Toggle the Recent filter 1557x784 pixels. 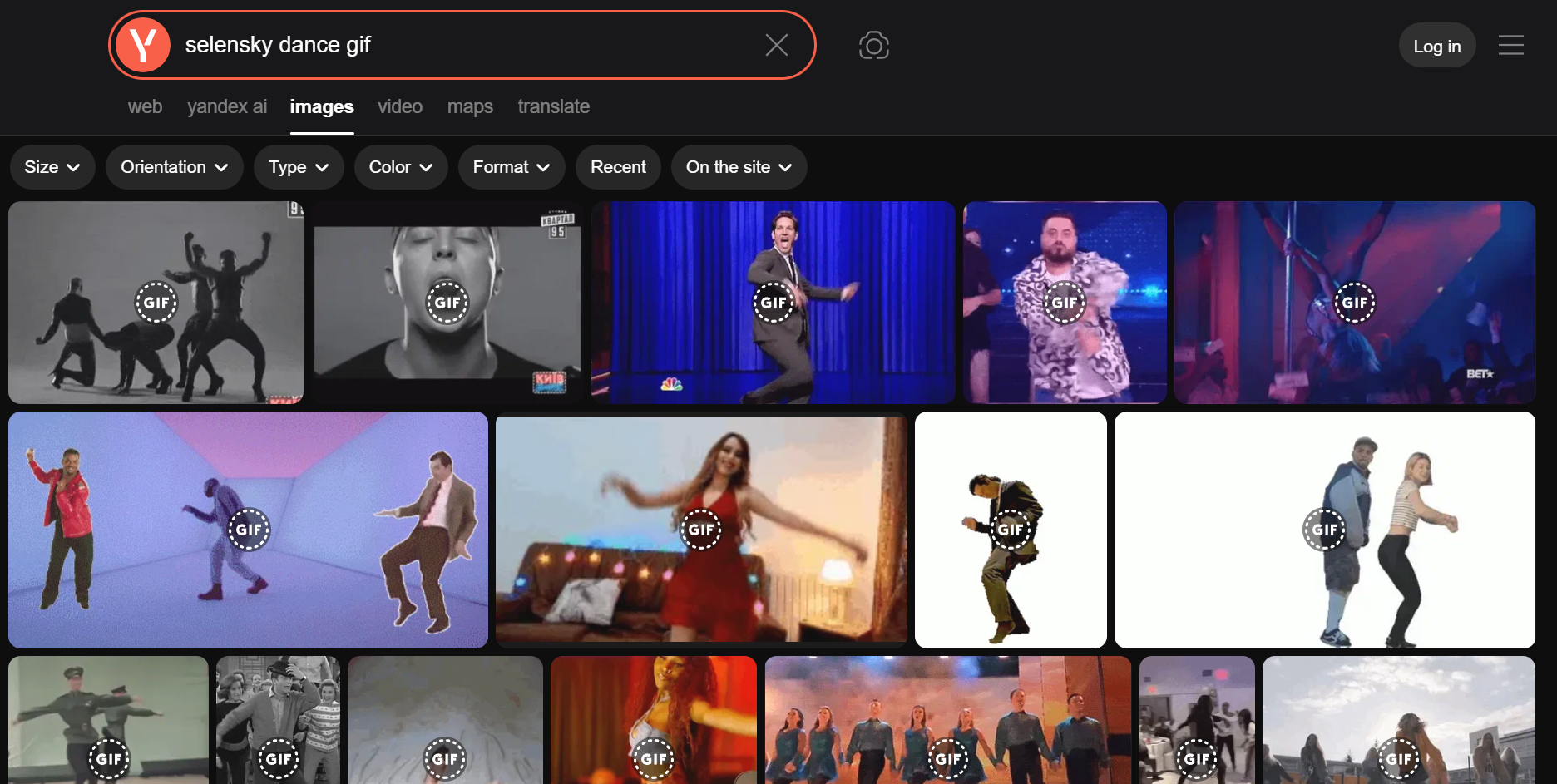[618, 167]
